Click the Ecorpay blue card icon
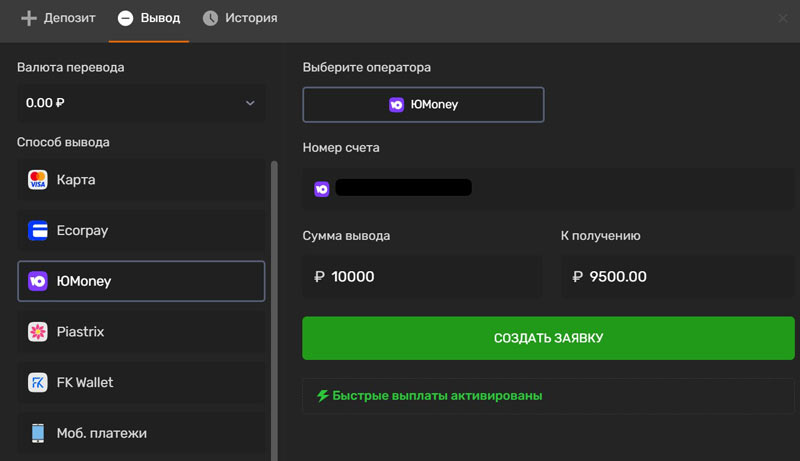This screenshot has height=461, width=800. pyautogui.click(x=38, y=231)
